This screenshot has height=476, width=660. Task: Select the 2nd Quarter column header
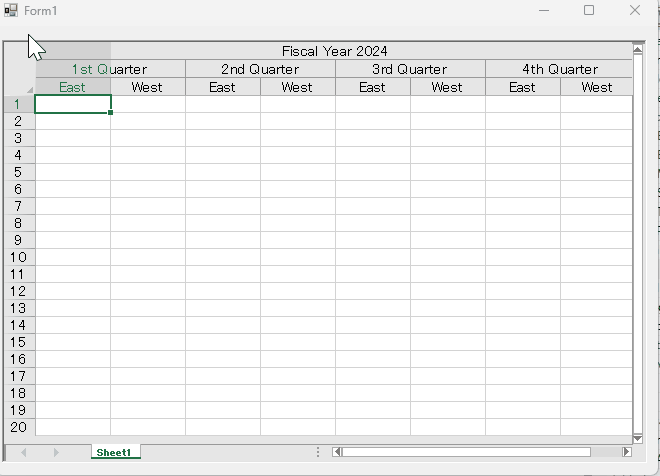260,69
